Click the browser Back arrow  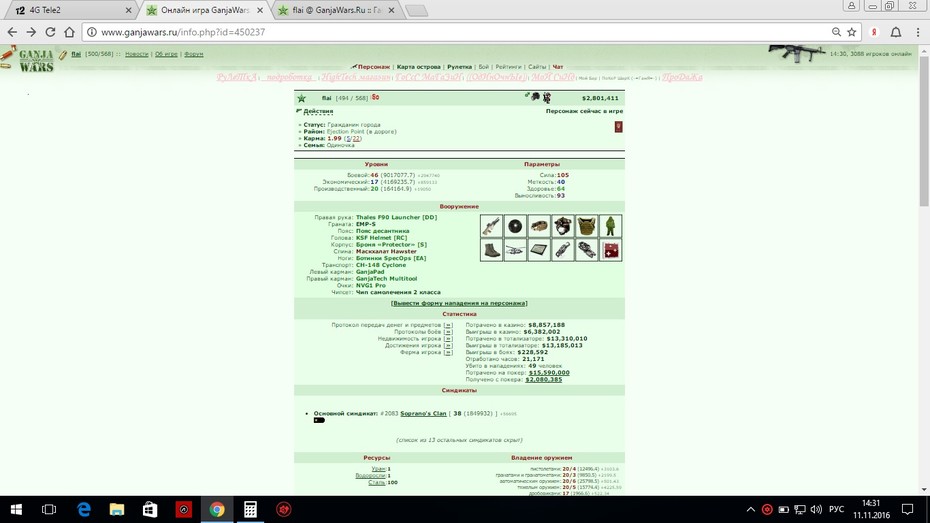(x=12, y=32)
